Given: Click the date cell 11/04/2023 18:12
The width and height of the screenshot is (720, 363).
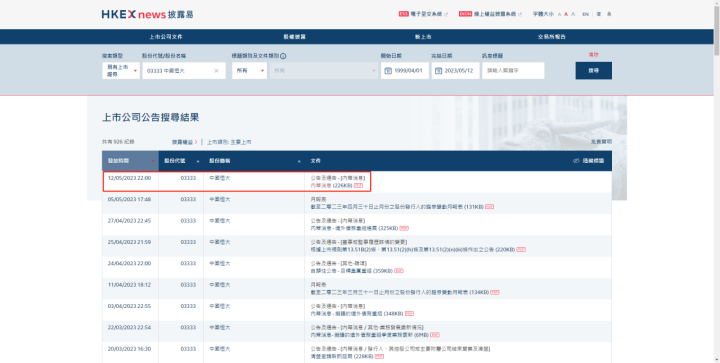Looking at the screenshot, I should [x=129, y=285].
